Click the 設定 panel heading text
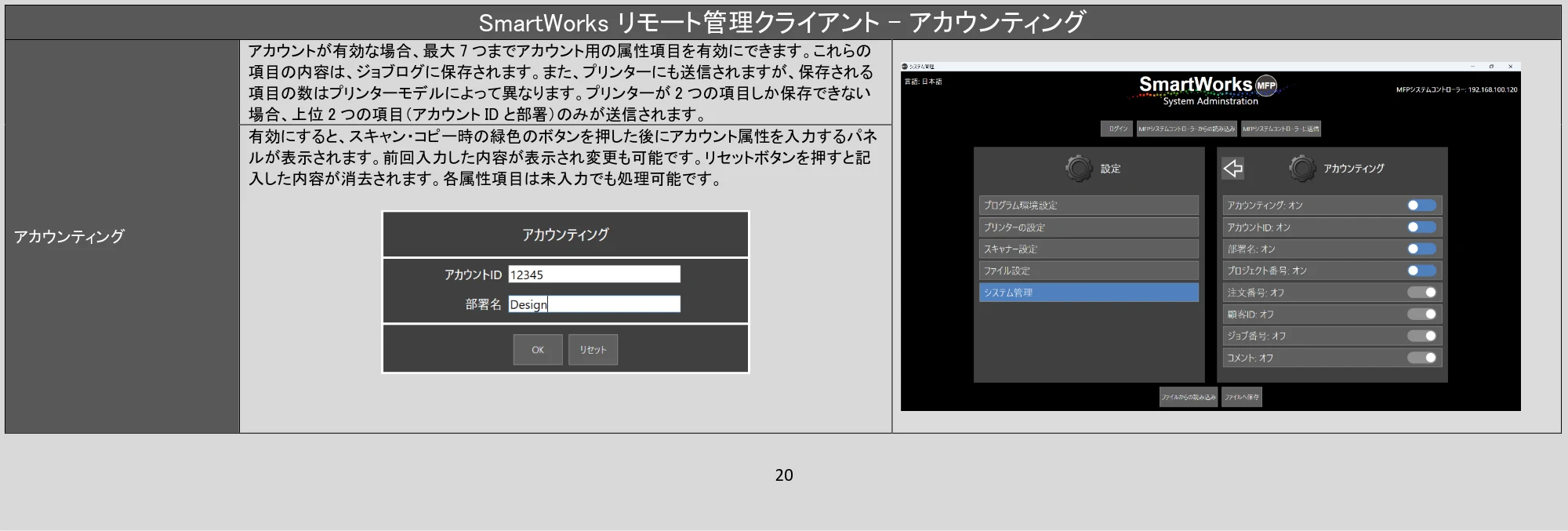This screenshot has width=1568, height=531. [x=1111, y=169]
